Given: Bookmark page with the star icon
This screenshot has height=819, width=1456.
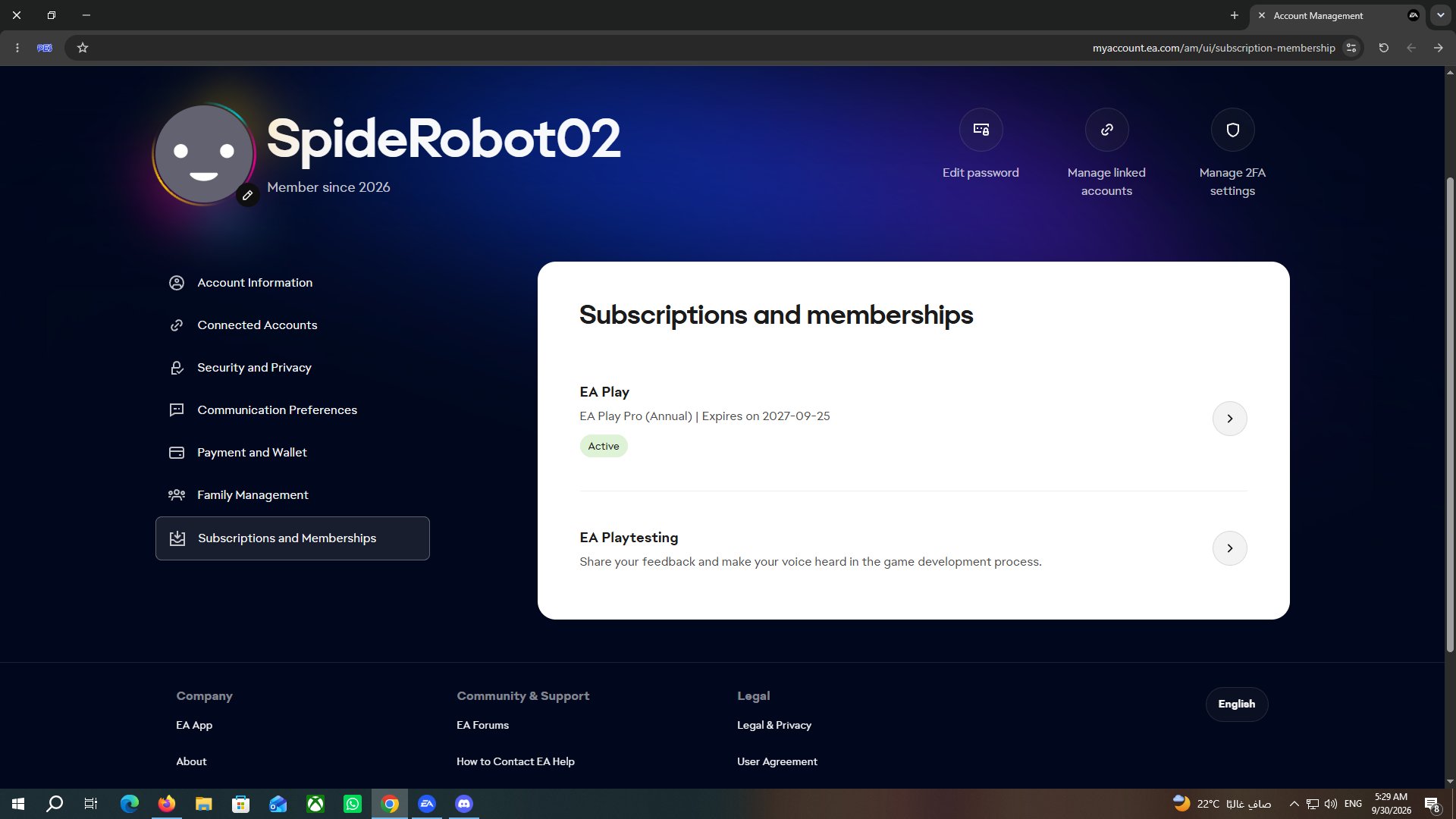Looking at the screenshot, I should pyautogui.click(x=83, y=48).
